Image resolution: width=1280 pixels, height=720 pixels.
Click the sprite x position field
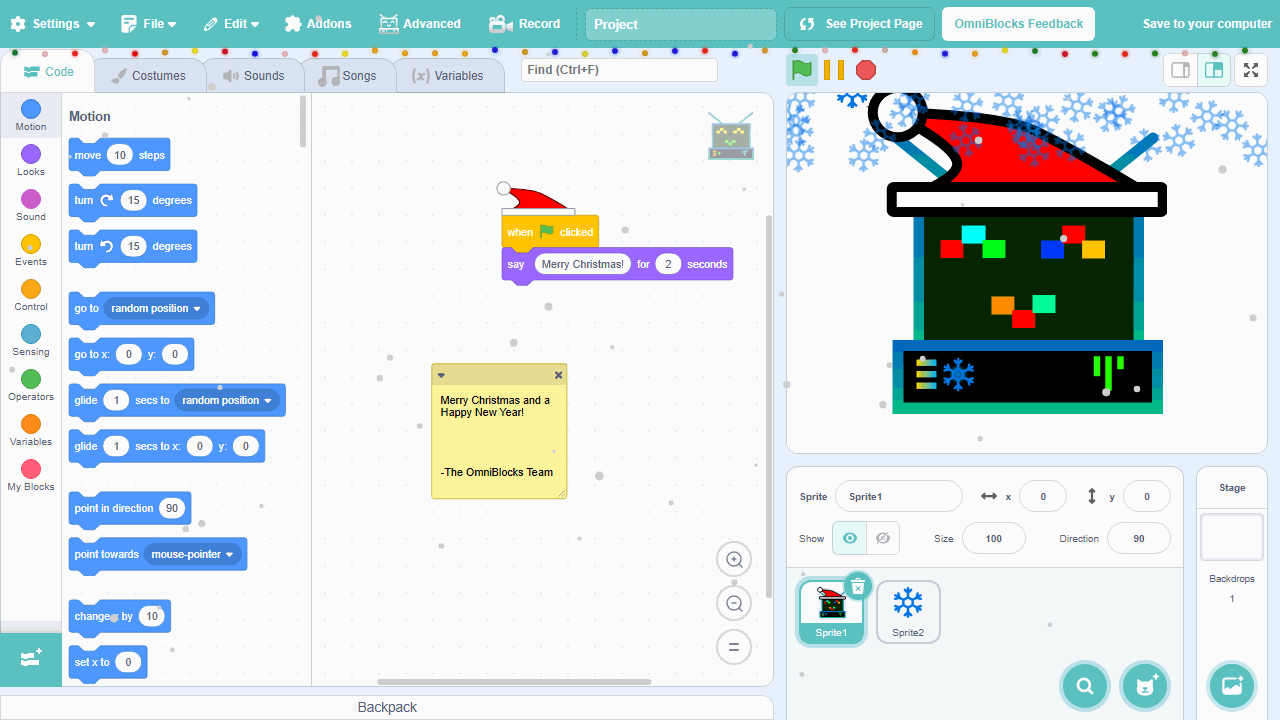tap(1043, 496)
